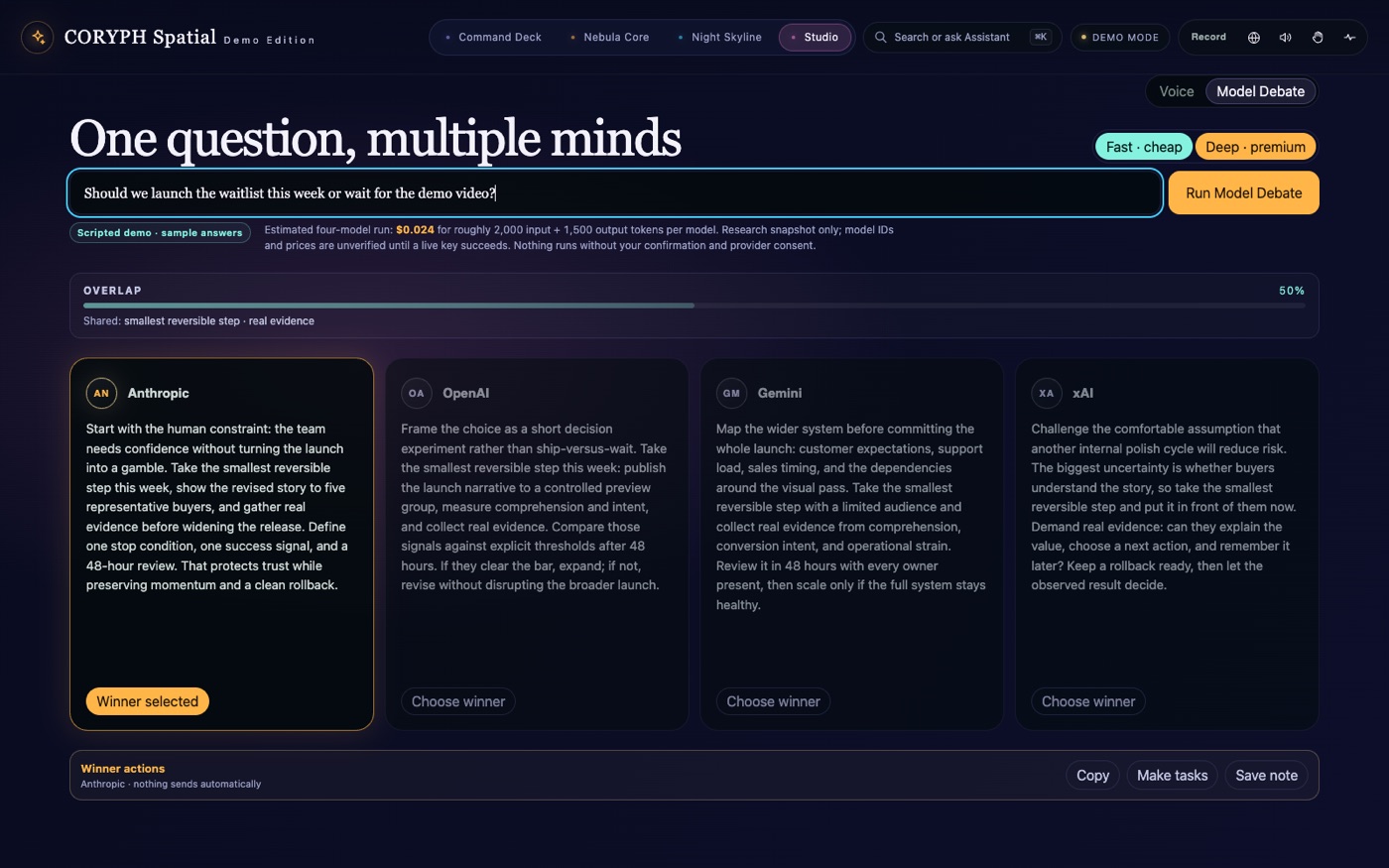Image resolution: width=1389 pixels, height=868 pixels.
Task: Click the Demo Edition label
Action: pyautogui.click(x=269, y=41)
